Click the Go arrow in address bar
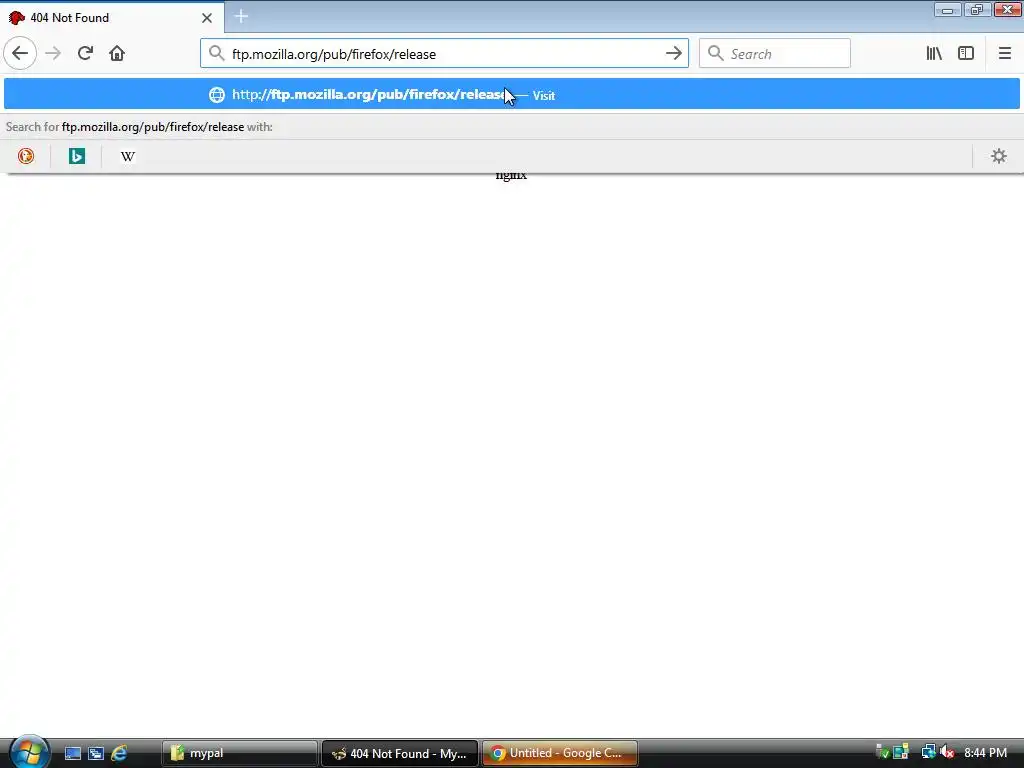The image size is (1024, 768). coord(674,54)
